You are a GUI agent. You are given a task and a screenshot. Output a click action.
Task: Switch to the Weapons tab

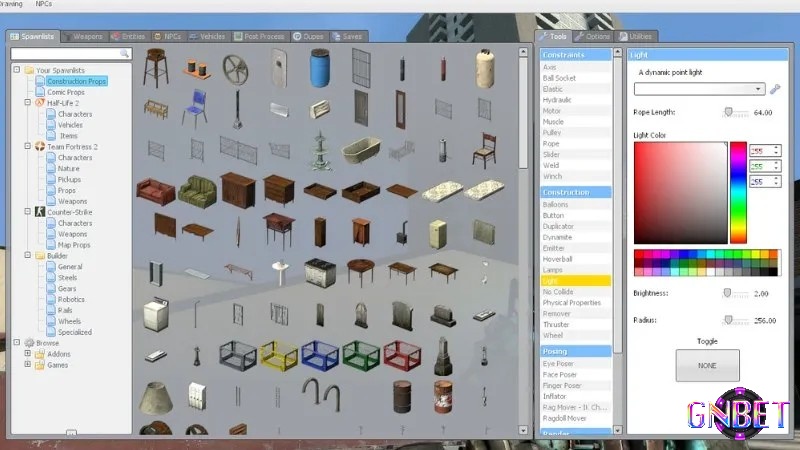83,37
